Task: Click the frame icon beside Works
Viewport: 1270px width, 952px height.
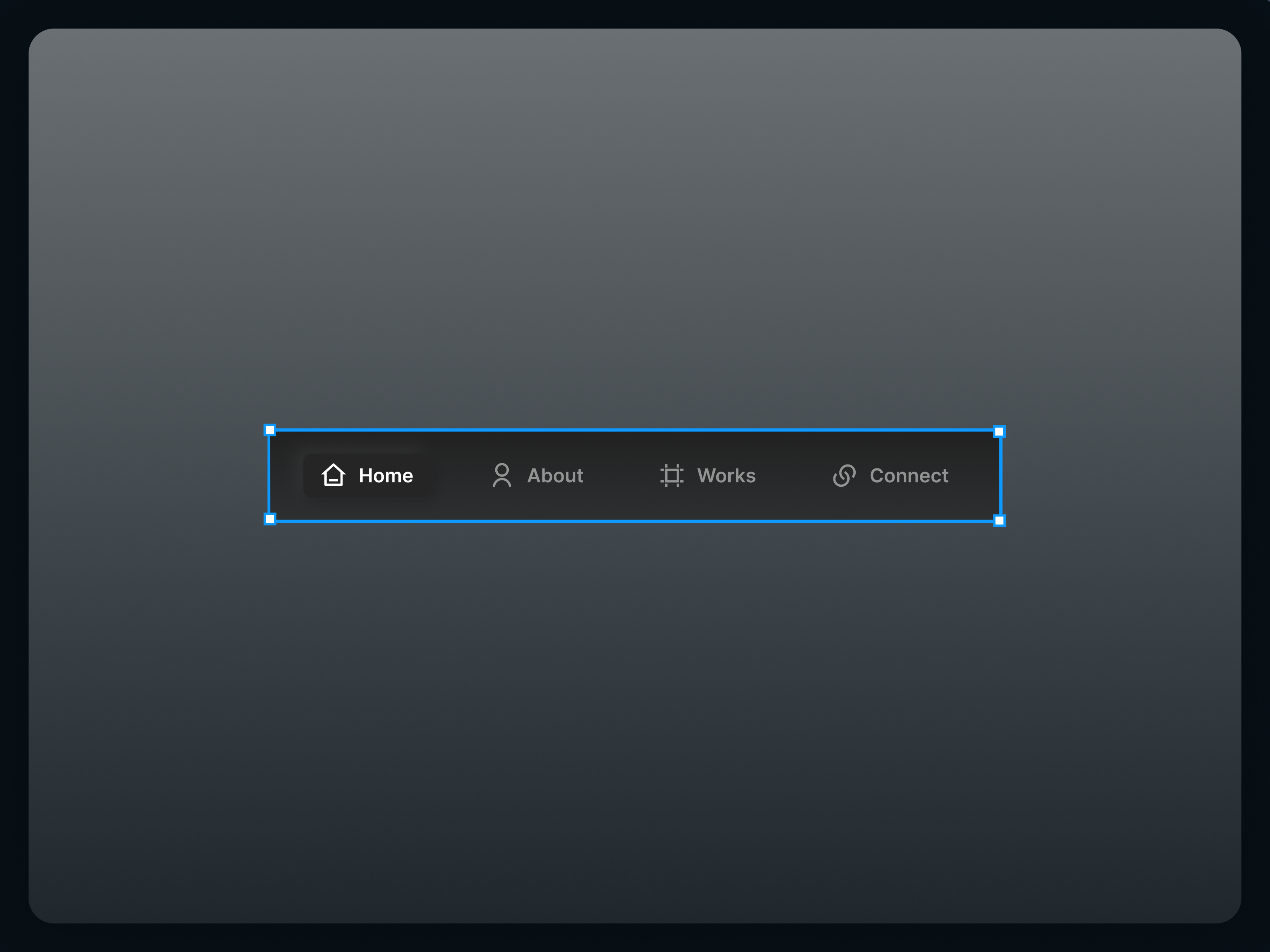Action: [x=671, y=475]
